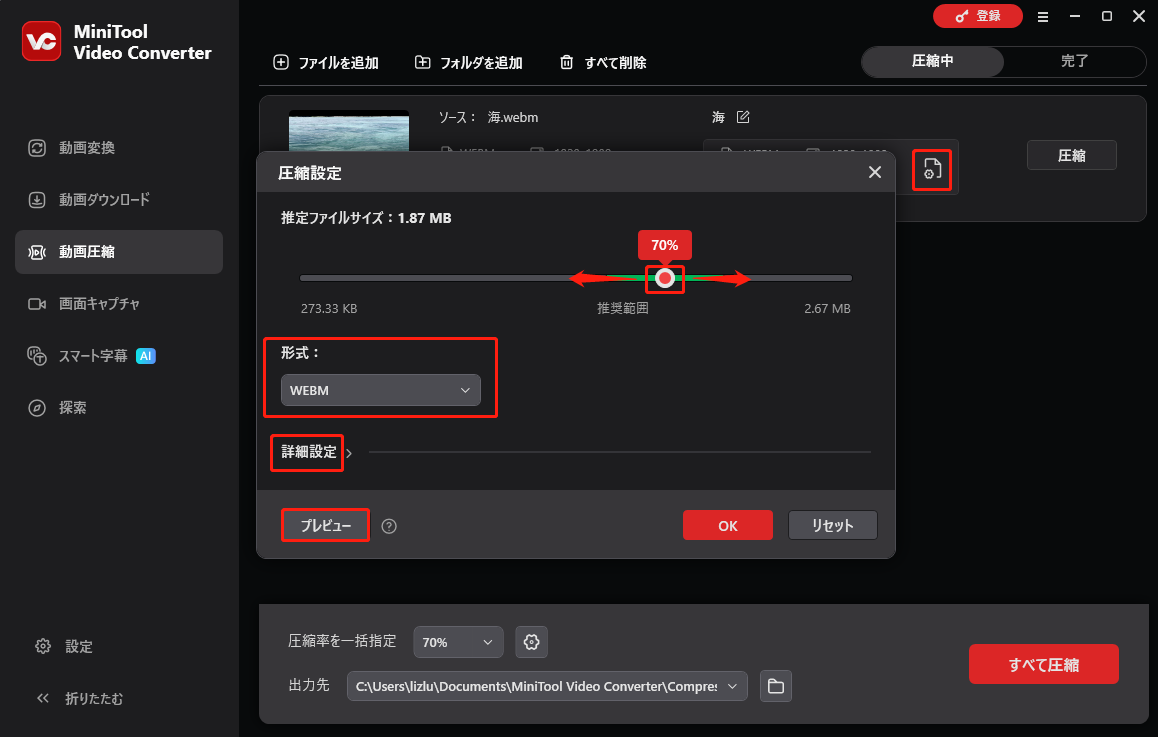1158x737 pixels.
Task: Switch to the 完了 tab
Action: tap(1075, 61)
